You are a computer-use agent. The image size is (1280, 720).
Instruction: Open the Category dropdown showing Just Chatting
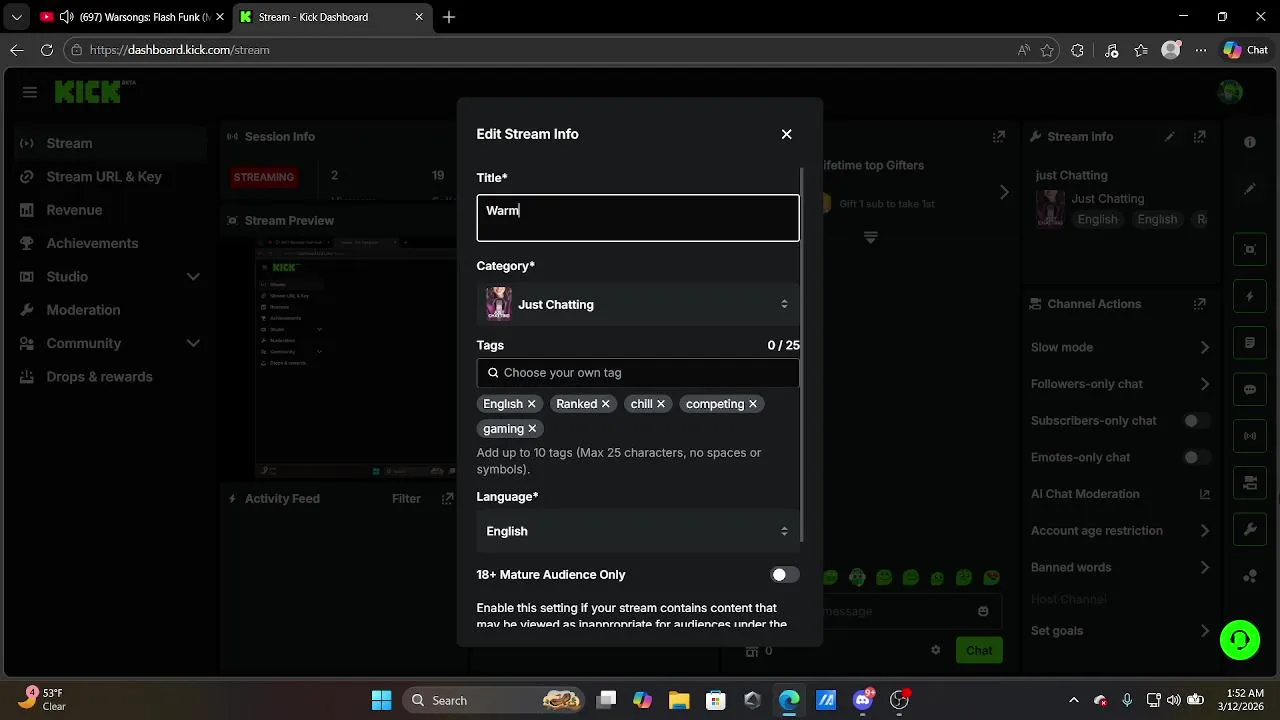coord(638,304)
